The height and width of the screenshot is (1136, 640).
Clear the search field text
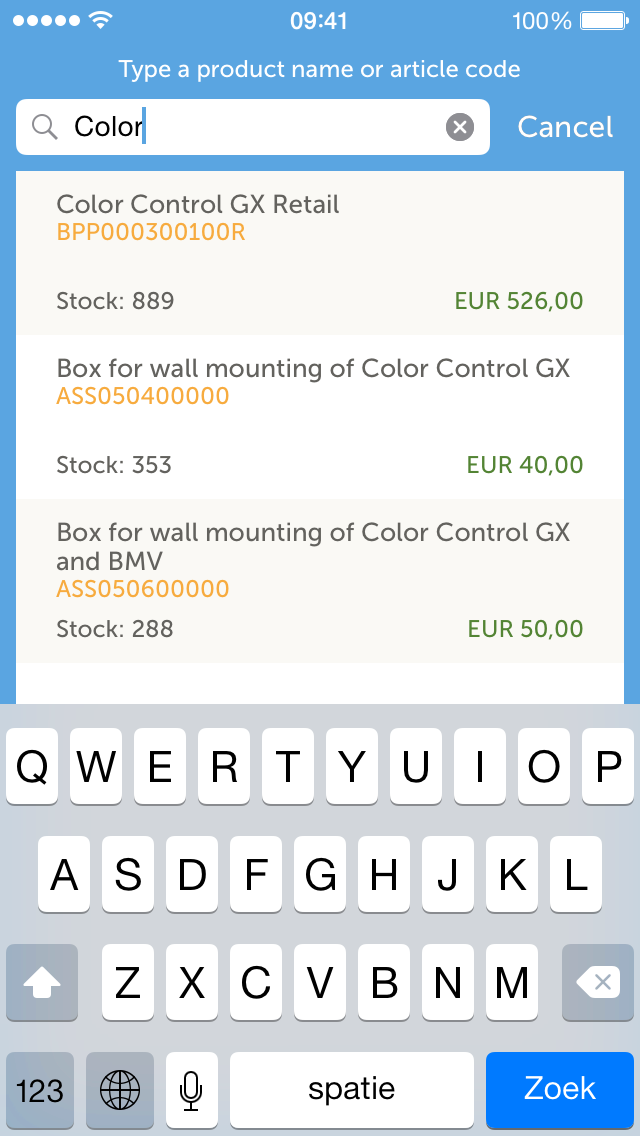click(459, 127)
